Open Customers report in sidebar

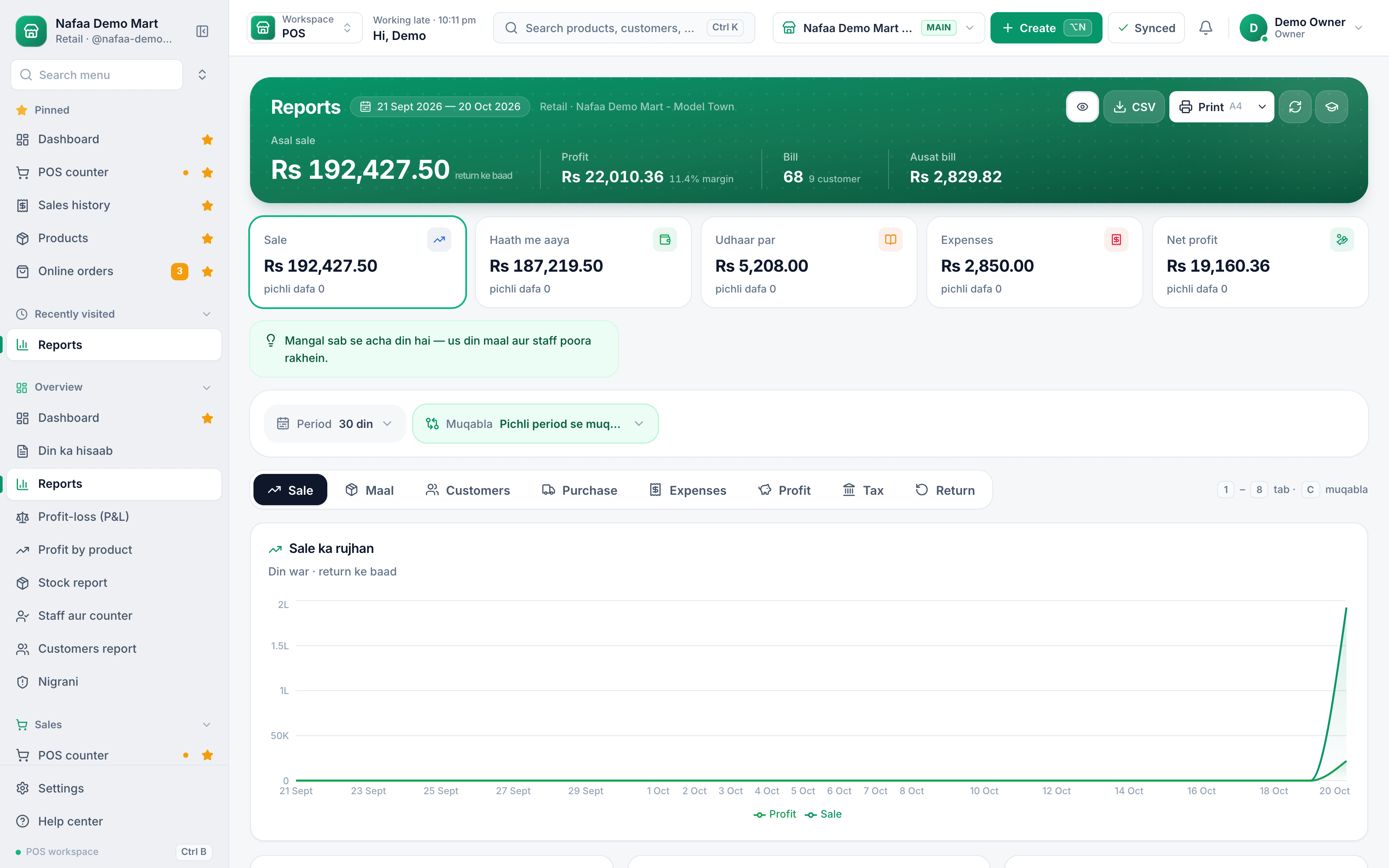pos(114,649)
